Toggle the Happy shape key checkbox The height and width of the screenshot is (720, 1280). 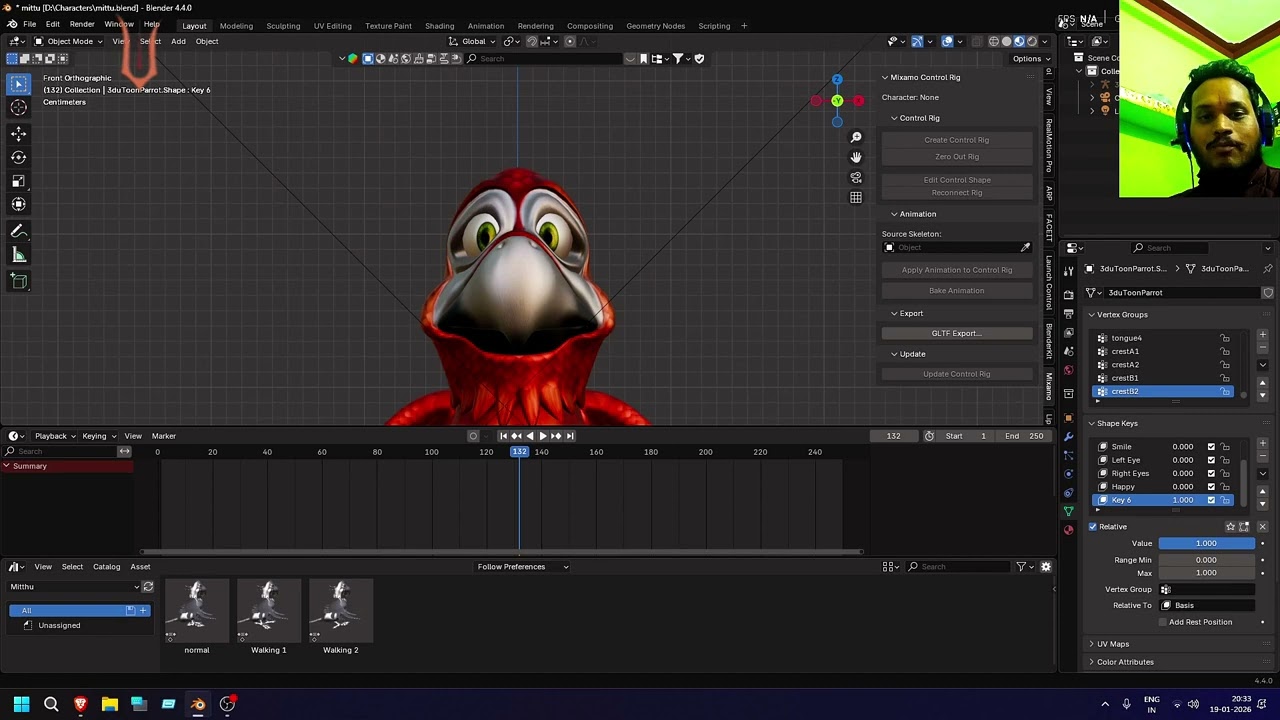1211,487
